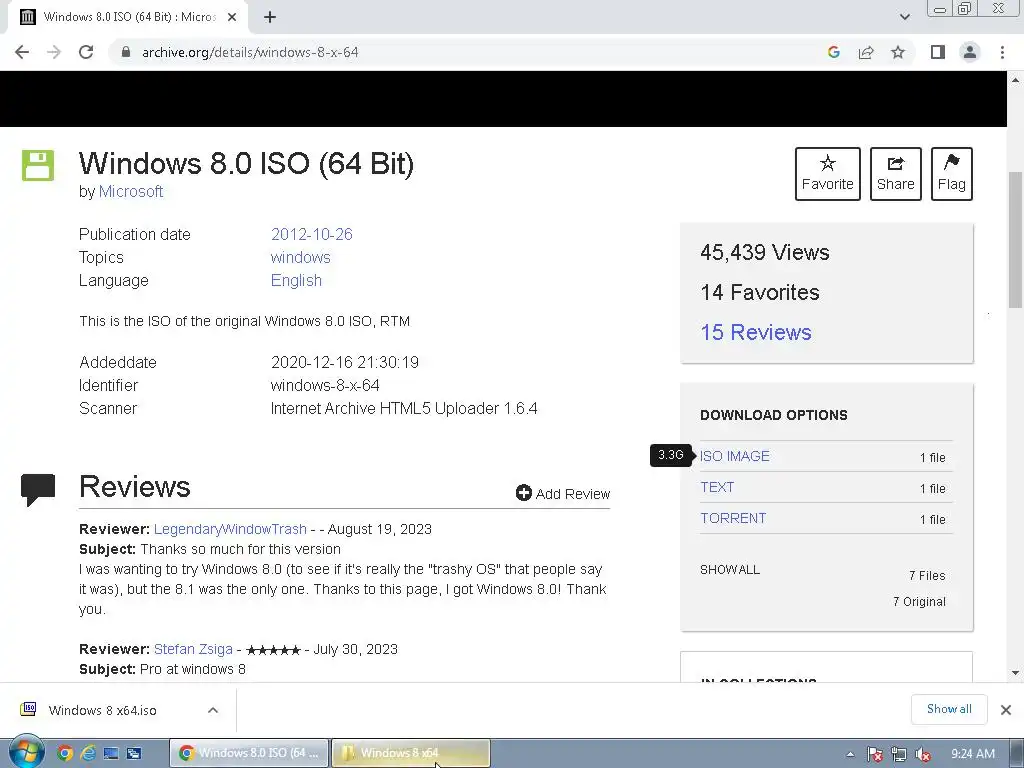Open the English language link
The width and height of the screenshot is (1024, 768).
click(x=296, y=280)
